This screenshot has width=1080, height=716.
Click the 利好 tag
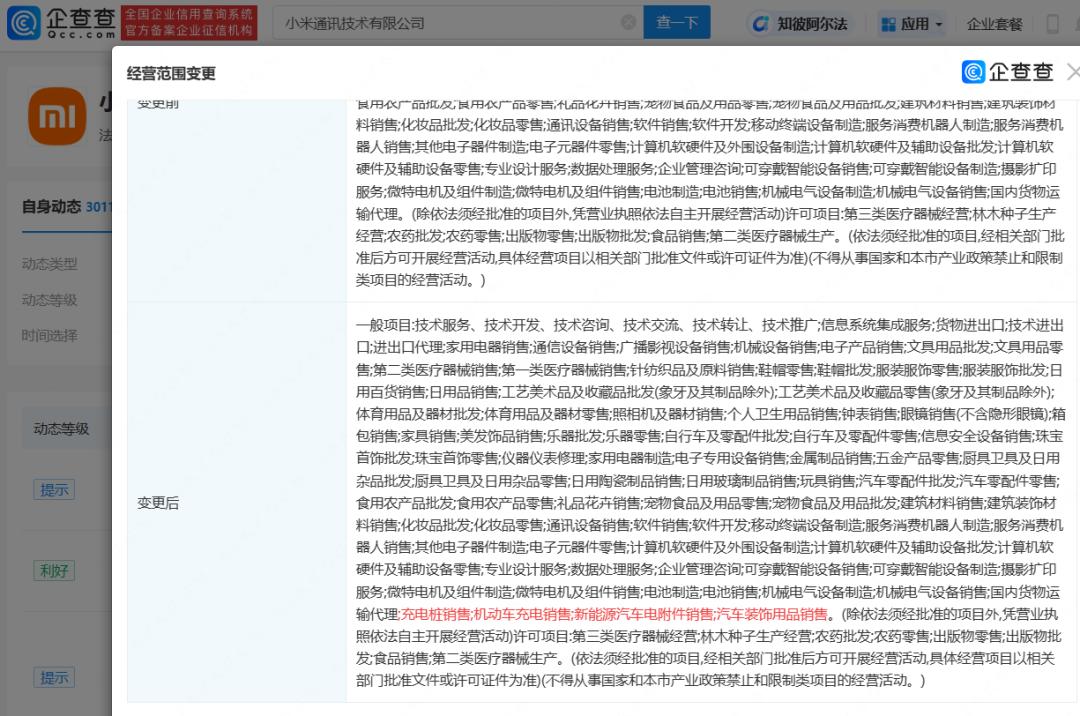[x=54, y=570]
